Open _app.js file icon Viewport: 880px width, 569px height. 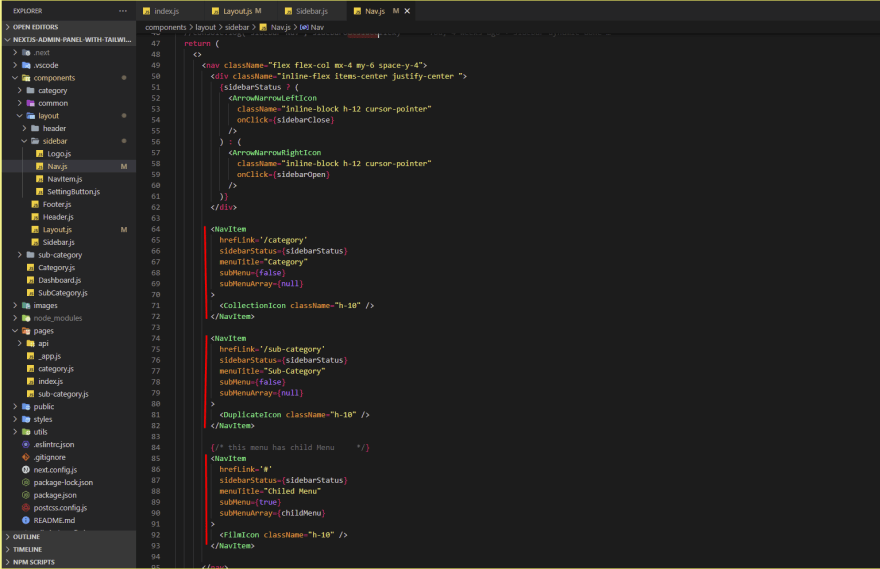click(31, 356)
